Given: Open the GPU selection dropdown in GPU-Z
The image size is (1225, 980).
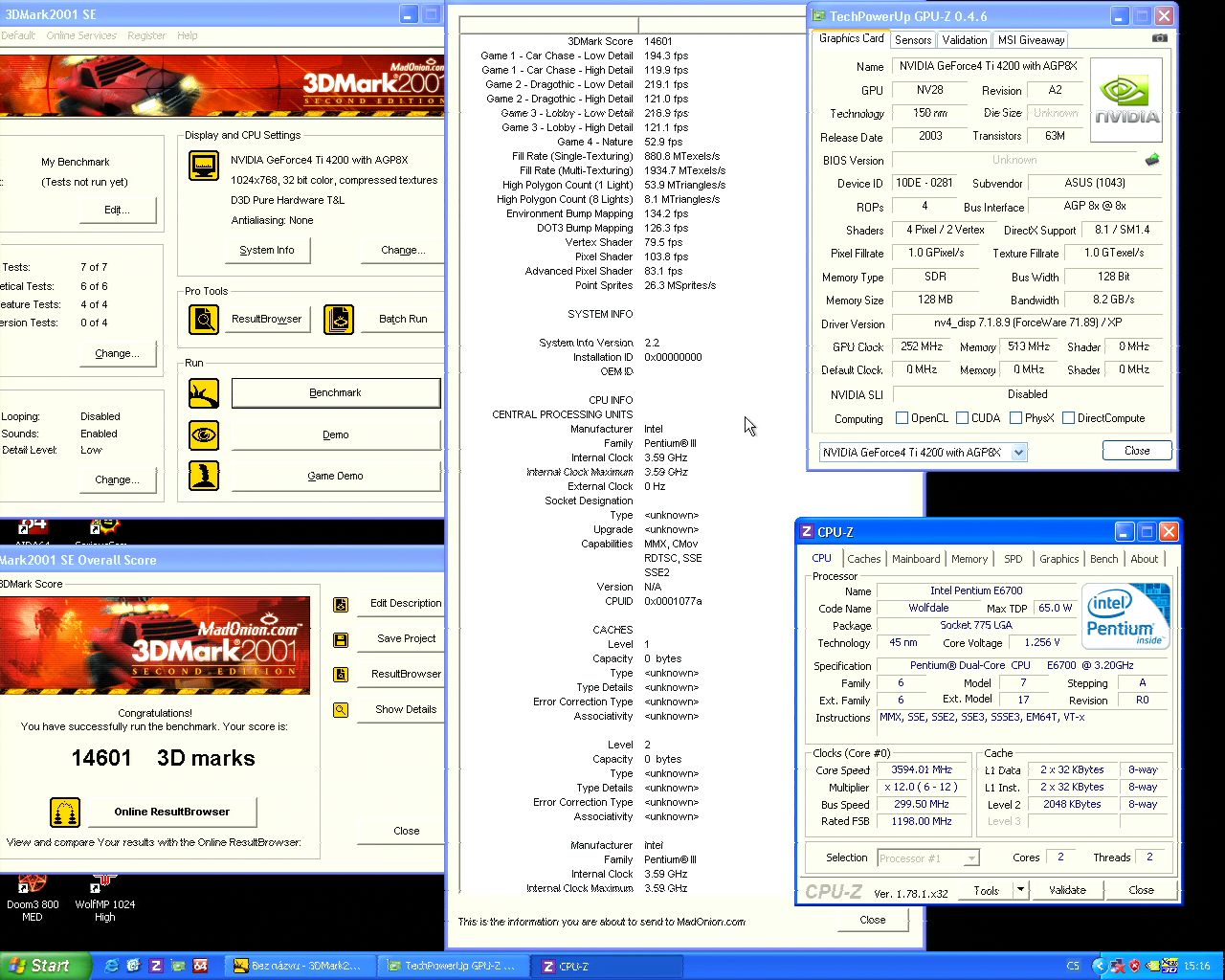Looking at the screenshot, I should point(1018,453).
